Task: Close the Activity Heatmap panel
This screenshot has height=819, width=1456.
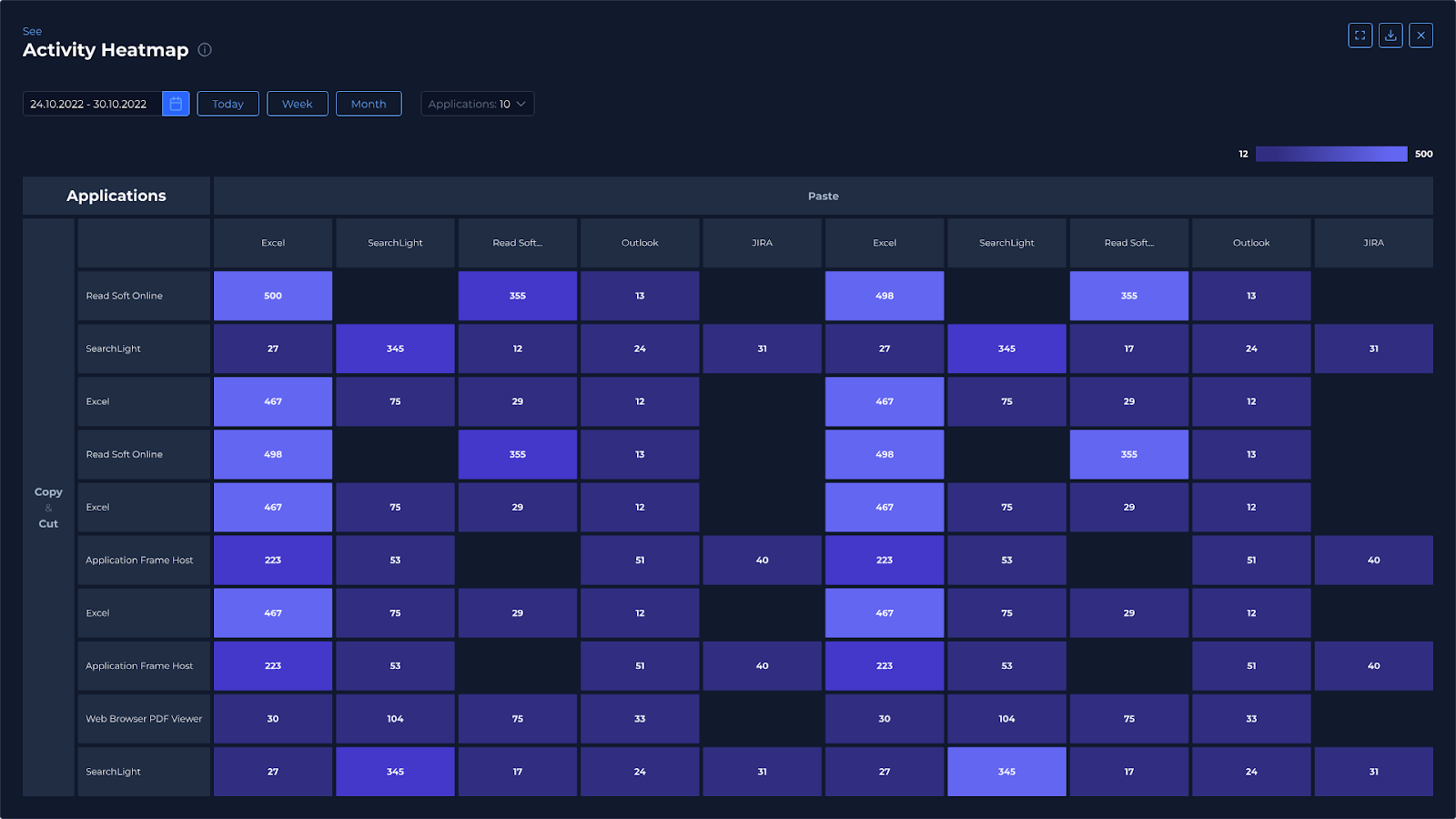Action: (x=1421, y=35)
